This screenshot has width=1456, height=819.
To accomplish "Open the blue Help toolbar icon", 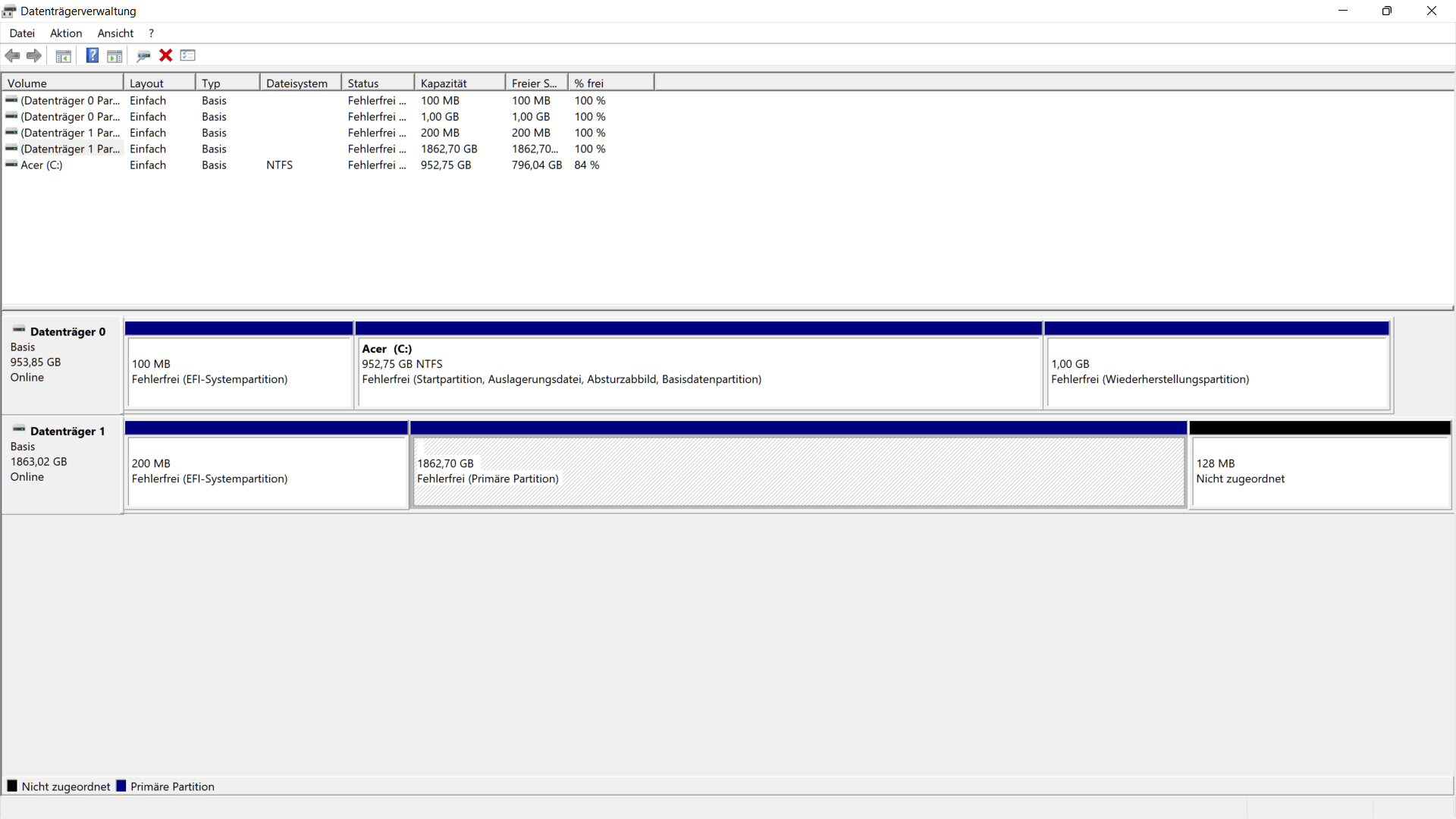I will 92,55.
